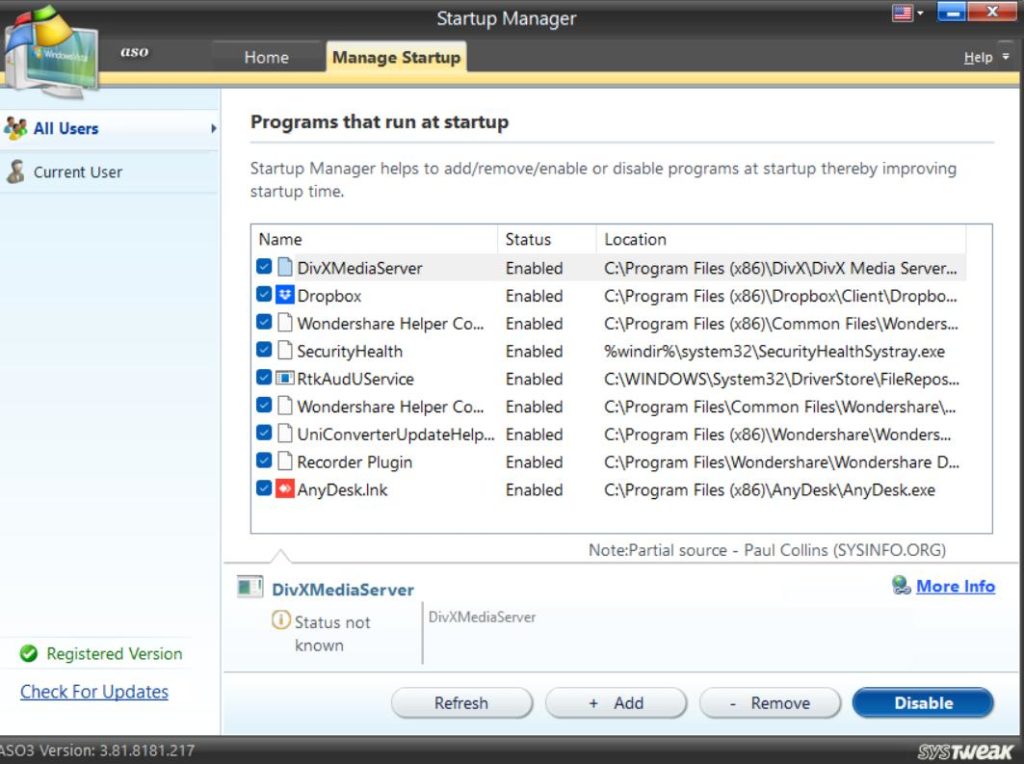Click the Dropbox logo icon
Viewport: 1024px width, 764px height.
285,295
